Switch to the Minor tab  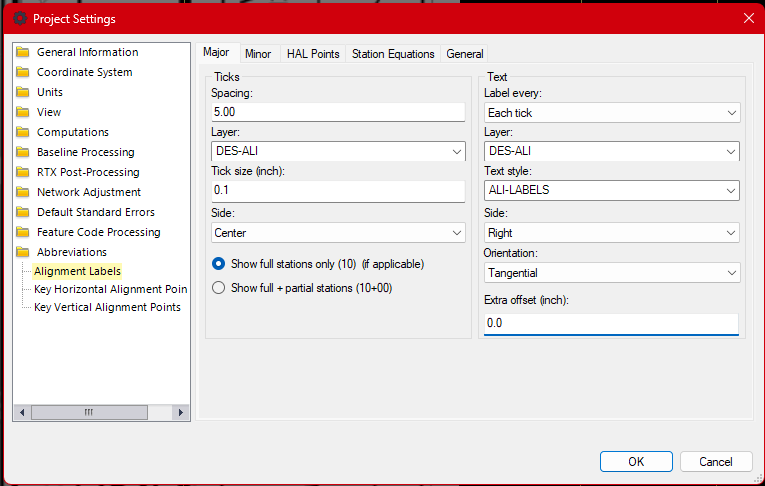(258, 54)
